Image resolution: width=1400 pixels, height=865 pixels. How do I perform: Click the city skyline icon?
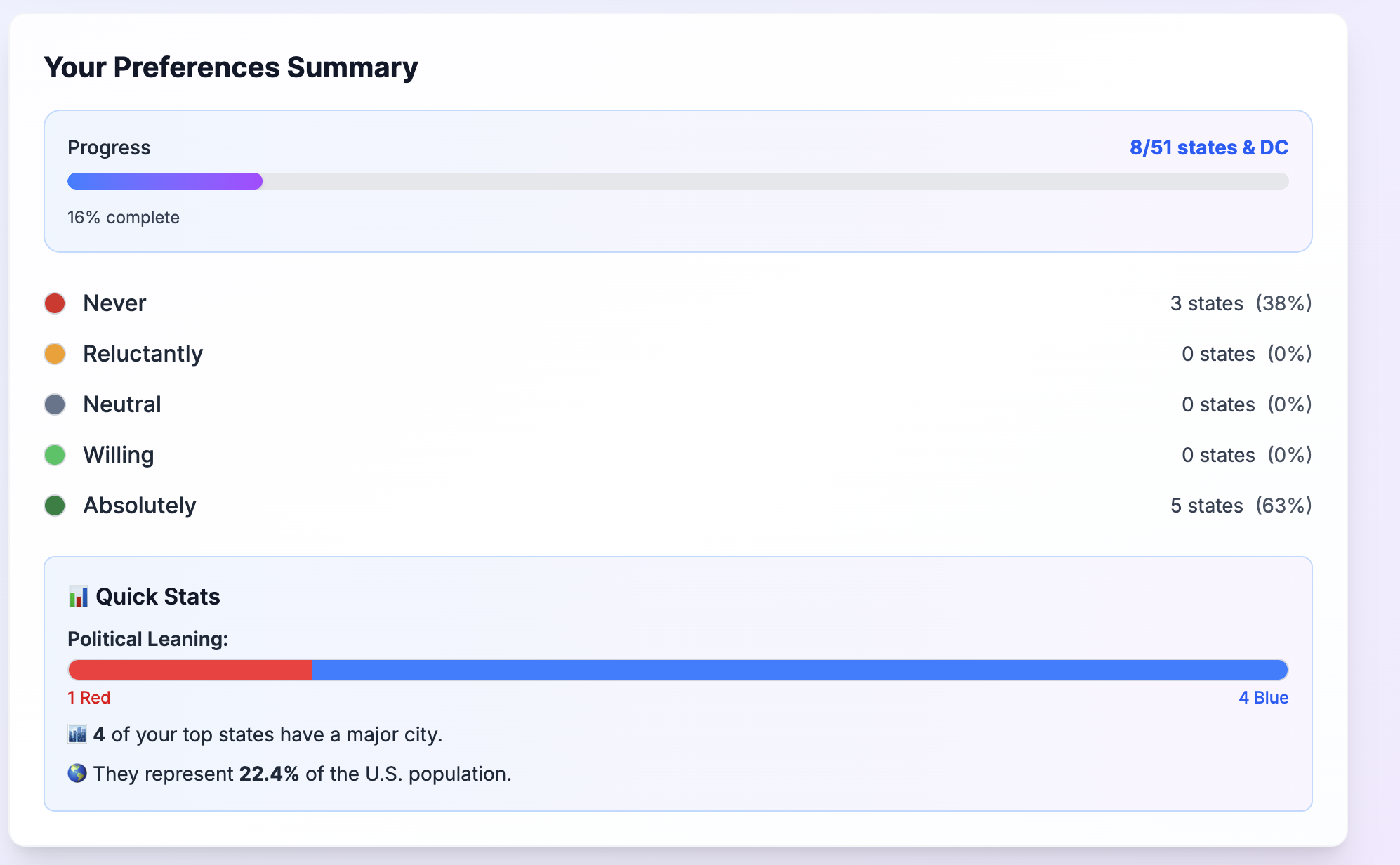[77, 734]
